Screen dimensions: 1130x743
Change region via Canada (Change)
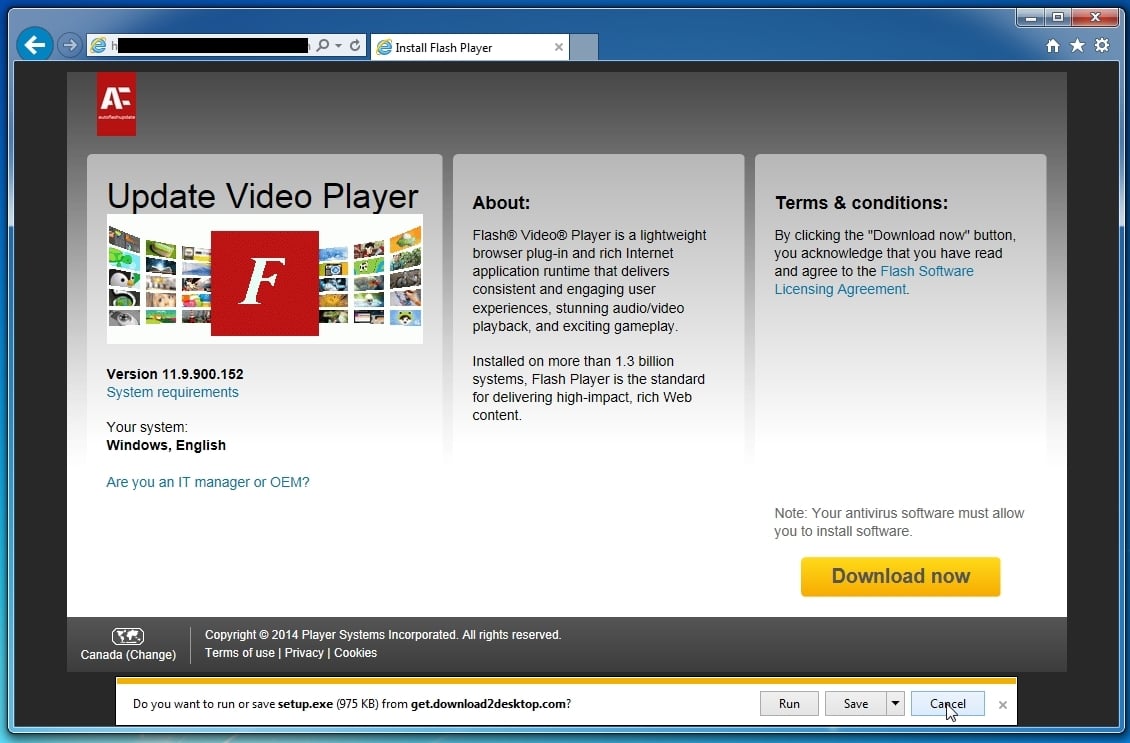tap(128, 654)
